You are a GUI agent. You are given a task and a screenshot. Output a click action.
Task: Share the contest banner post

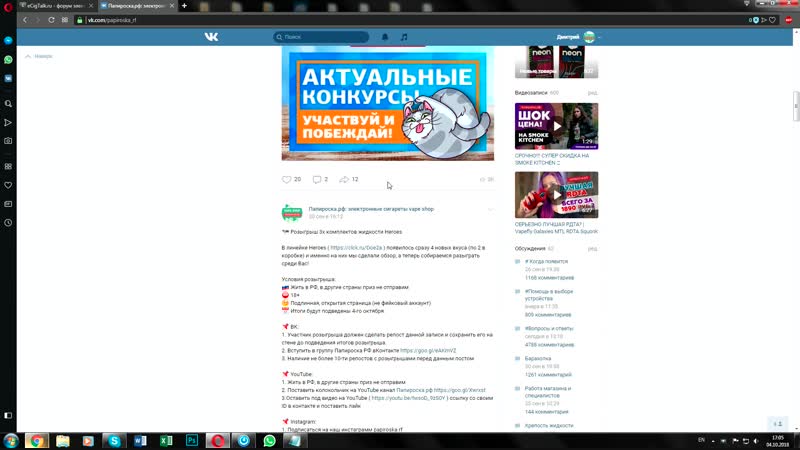point(349,179)
